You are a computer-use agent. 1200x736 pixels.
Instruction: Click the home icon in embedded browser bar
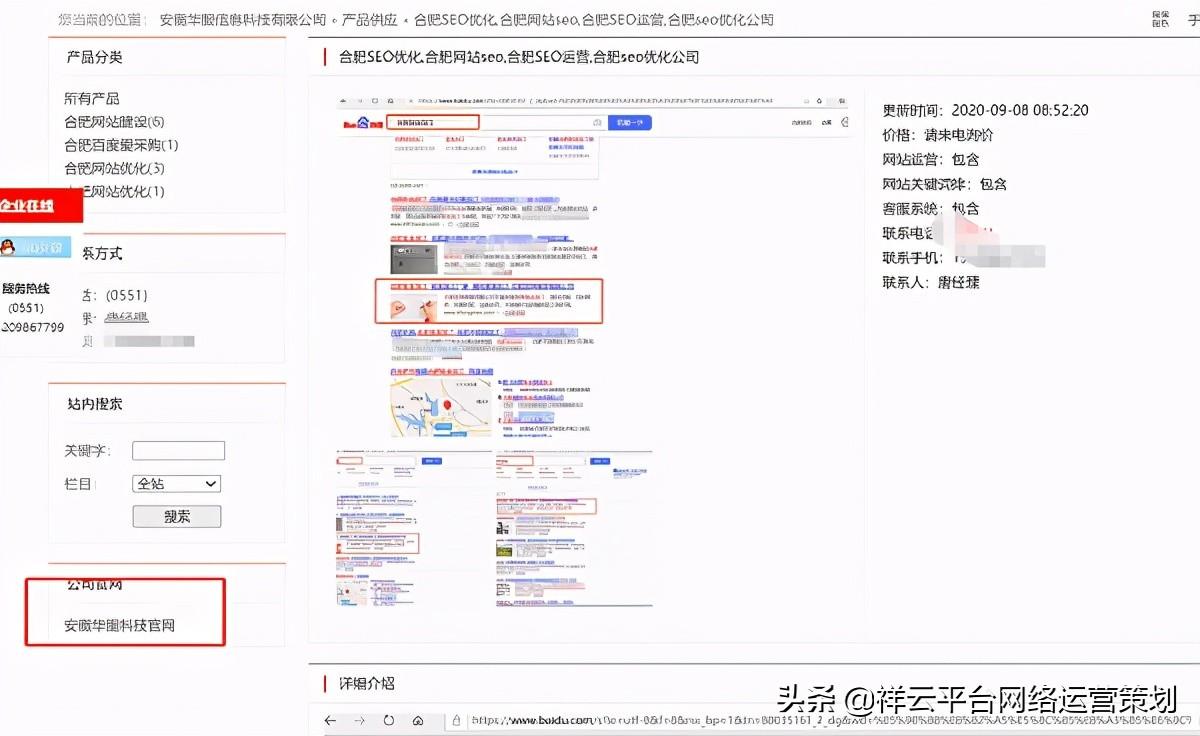418,720
